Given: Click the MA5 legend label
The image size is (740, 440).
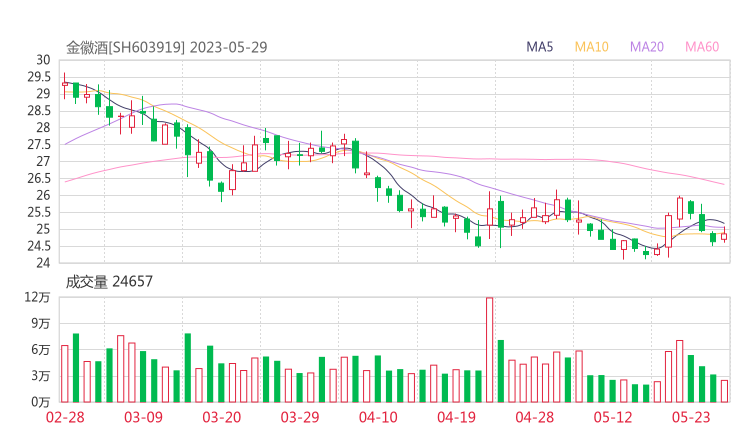Looking at the screenshot, I should click(539, 47).
